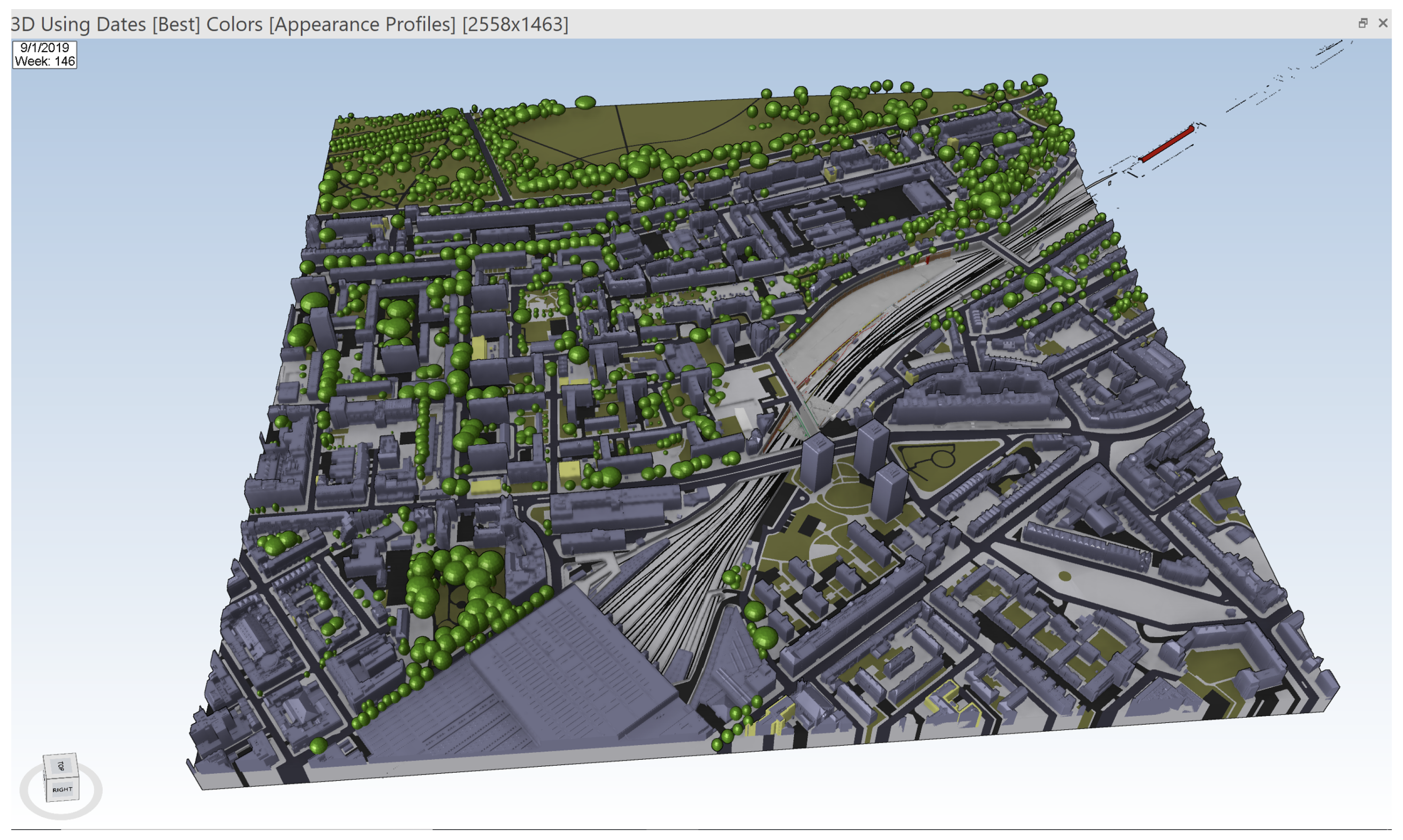Image resolution: width=1403 pixels, height=840 pixels.
Task: Click the 3D Using Dates title bar text
Action: pyautogui.click(x=79, y=24)
